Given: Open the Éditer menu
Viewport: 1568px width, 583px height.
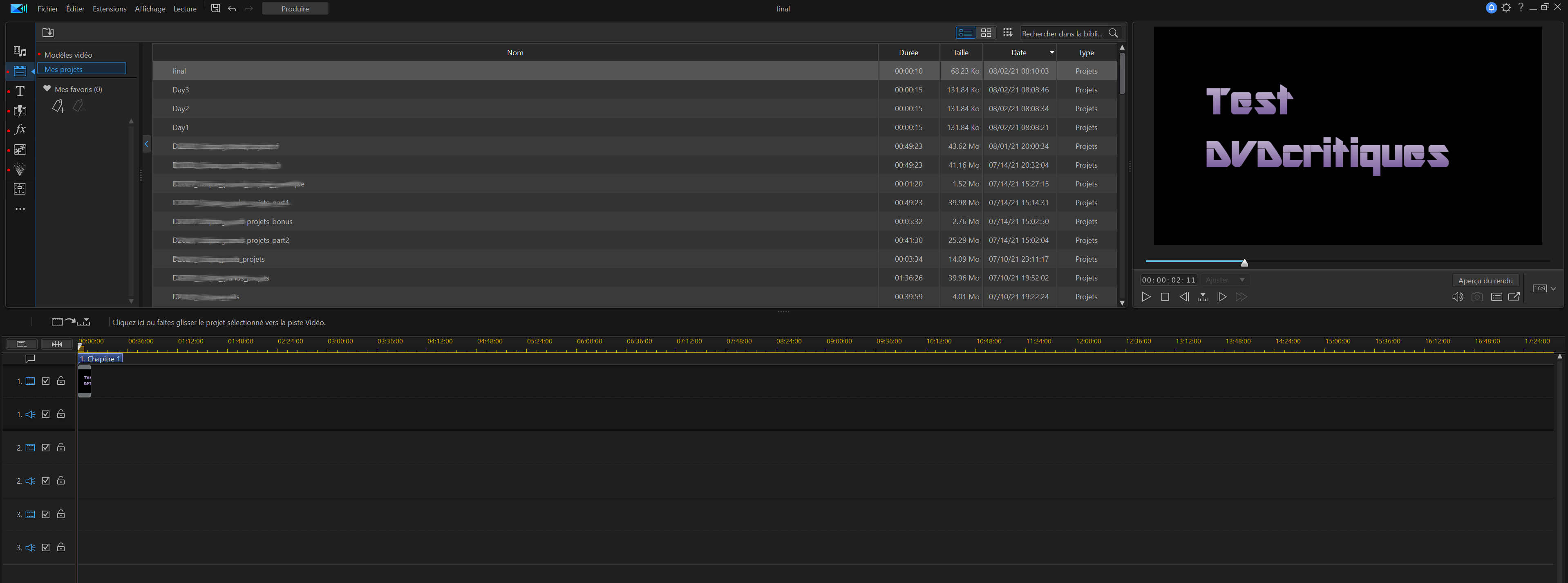Looking at the screenshot, I should click(76, 9).
